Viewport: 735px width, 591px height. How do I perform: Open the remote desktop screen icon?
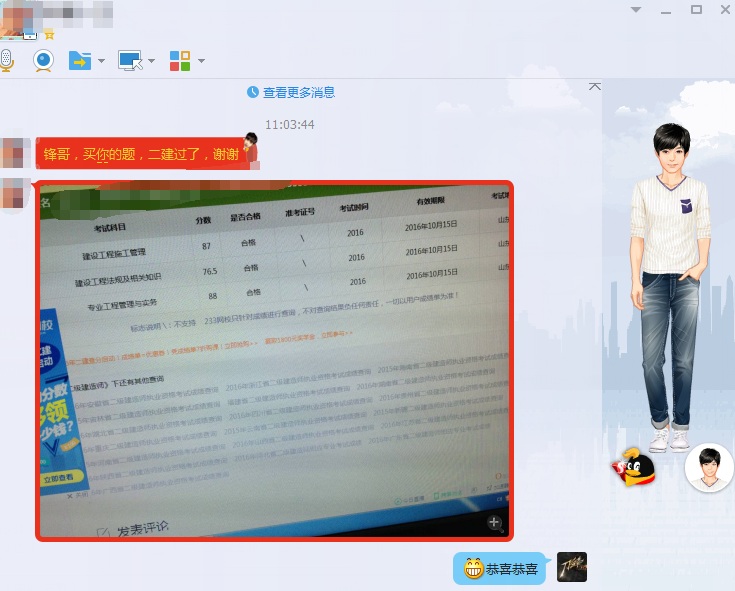[130, 60]
